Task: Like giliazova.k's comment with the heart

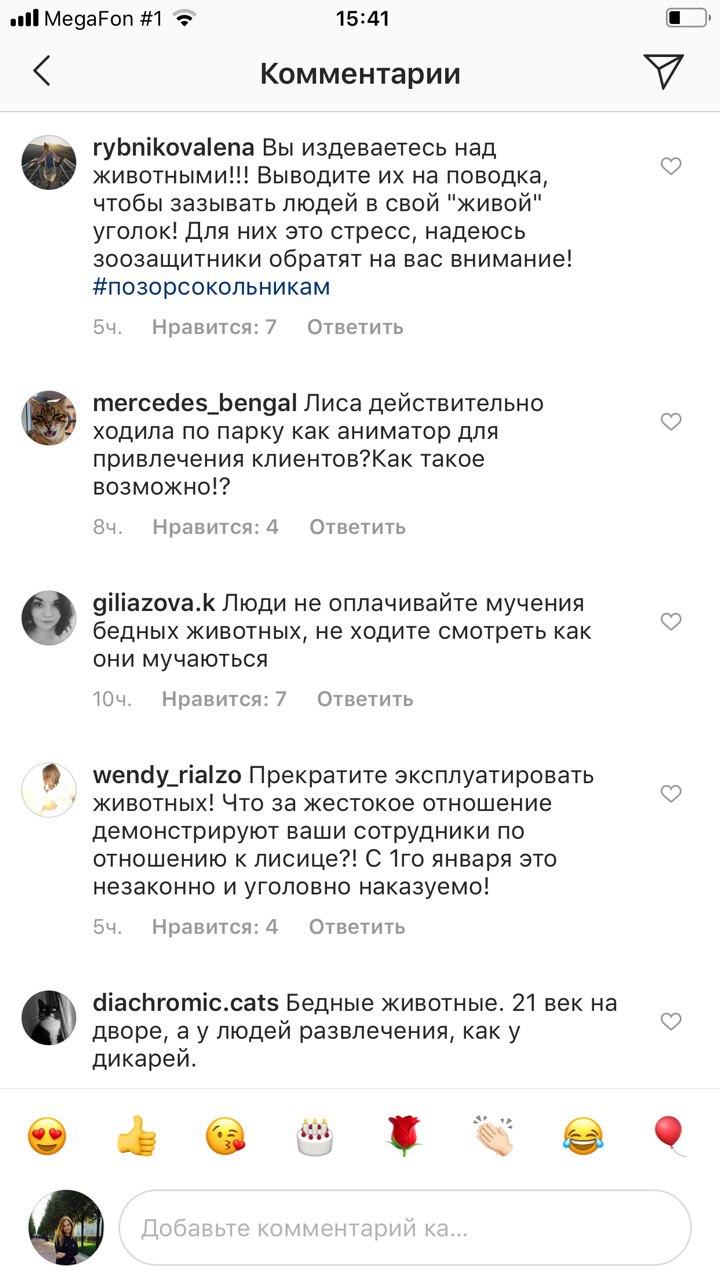Action: pos(671,622)
